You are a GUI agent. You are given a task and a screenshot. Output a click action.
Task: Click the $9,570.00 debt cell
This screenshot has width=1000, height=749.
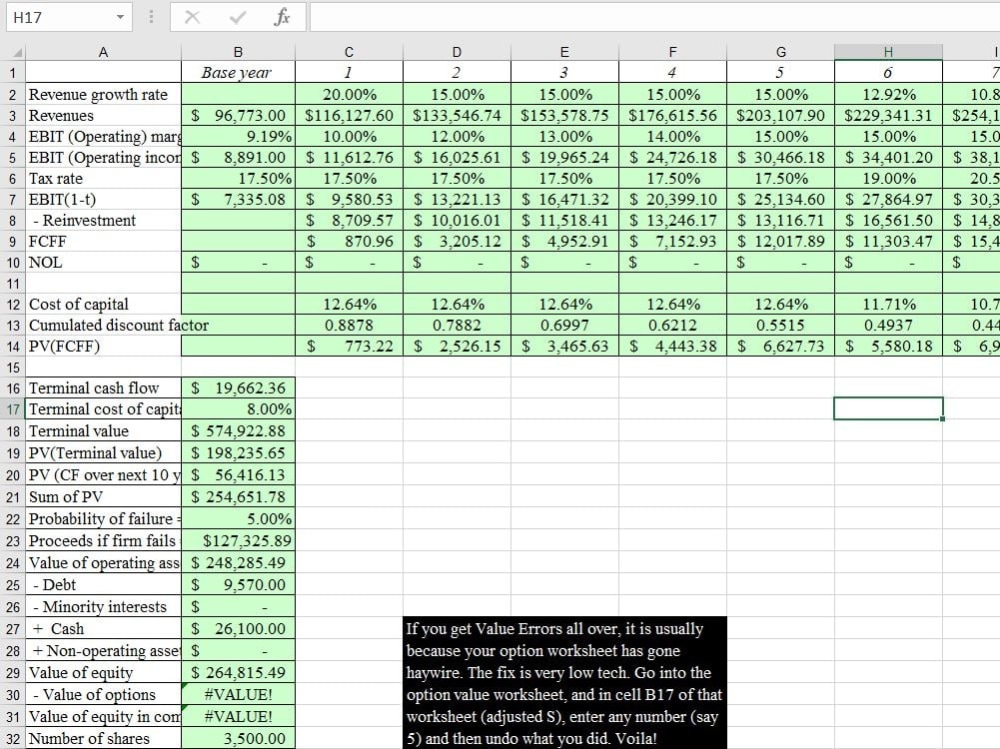pos(238,584)
